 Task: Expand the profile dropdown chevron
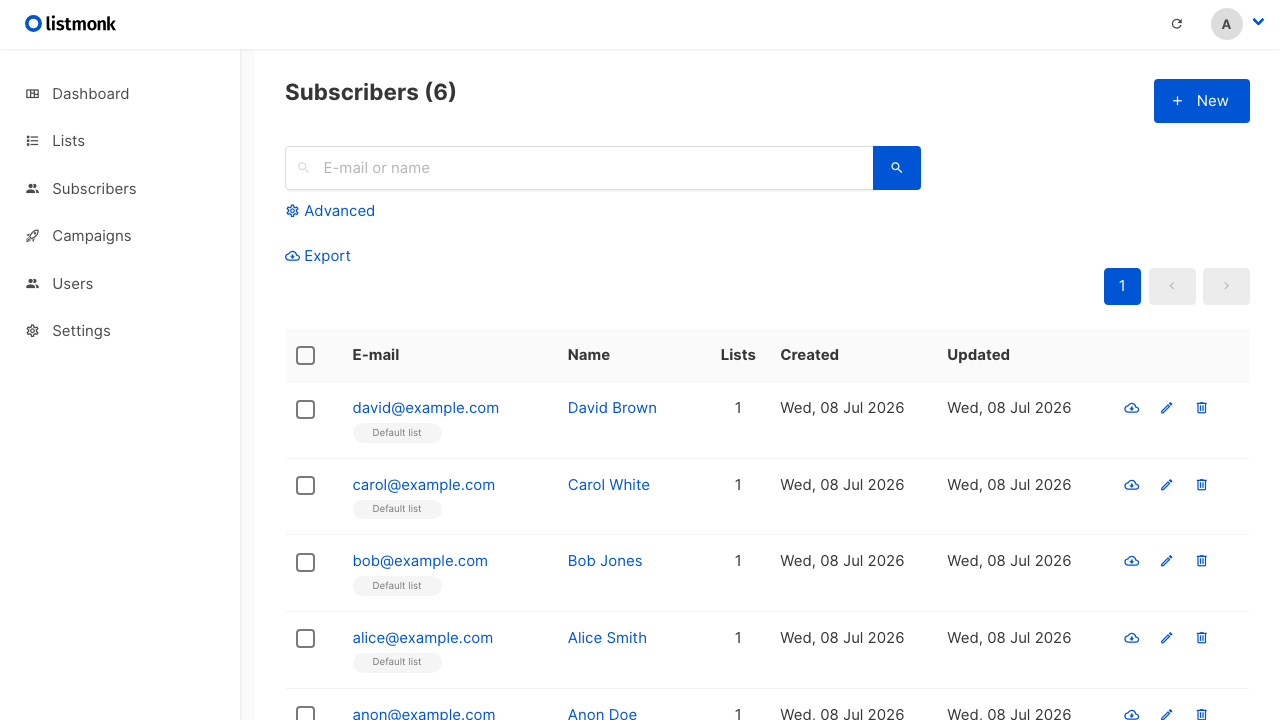tap(1259, 21)
